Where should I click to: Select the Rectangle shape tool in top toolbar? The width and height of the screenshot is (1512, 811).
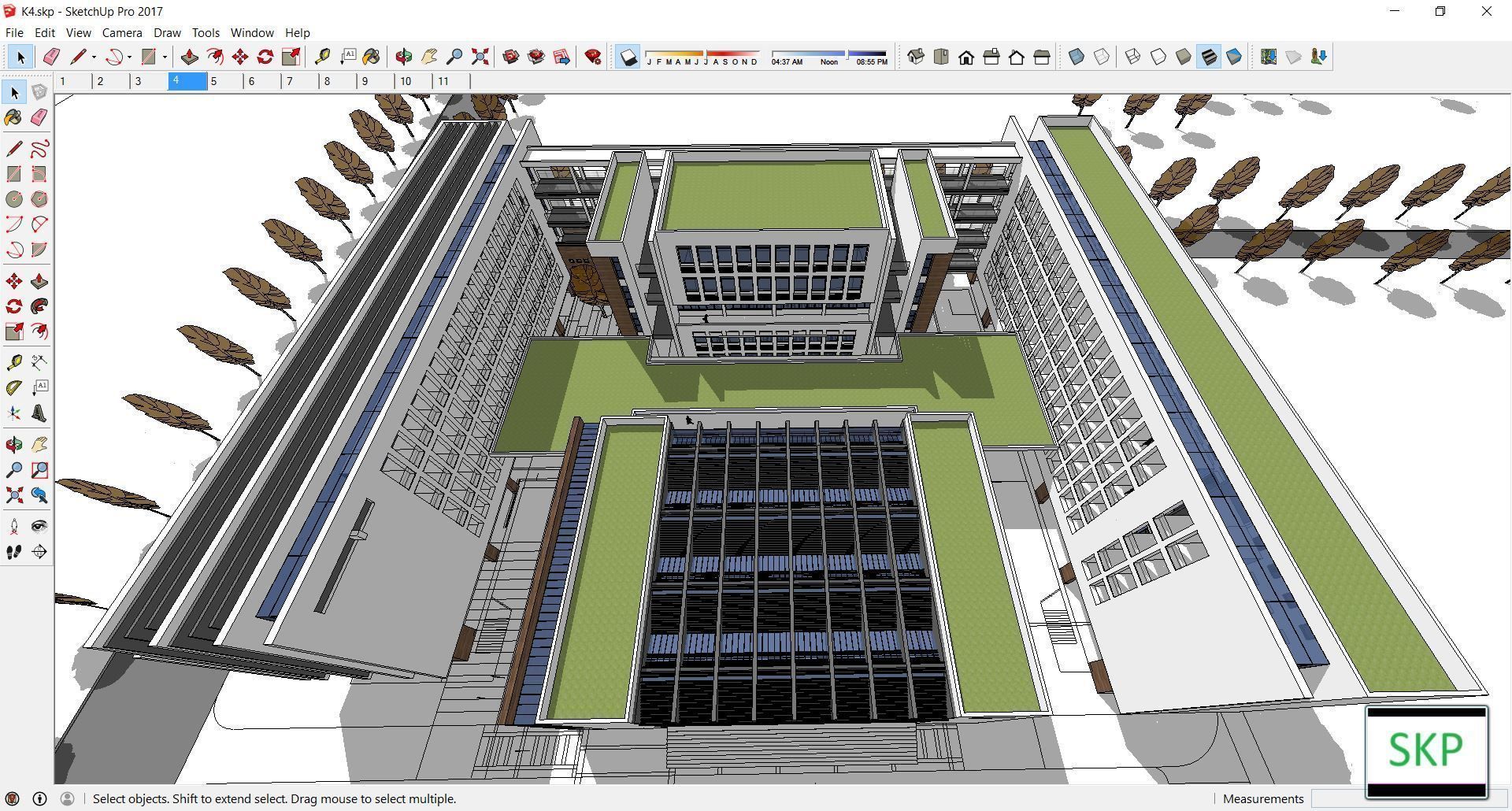[x=148, y=57]
